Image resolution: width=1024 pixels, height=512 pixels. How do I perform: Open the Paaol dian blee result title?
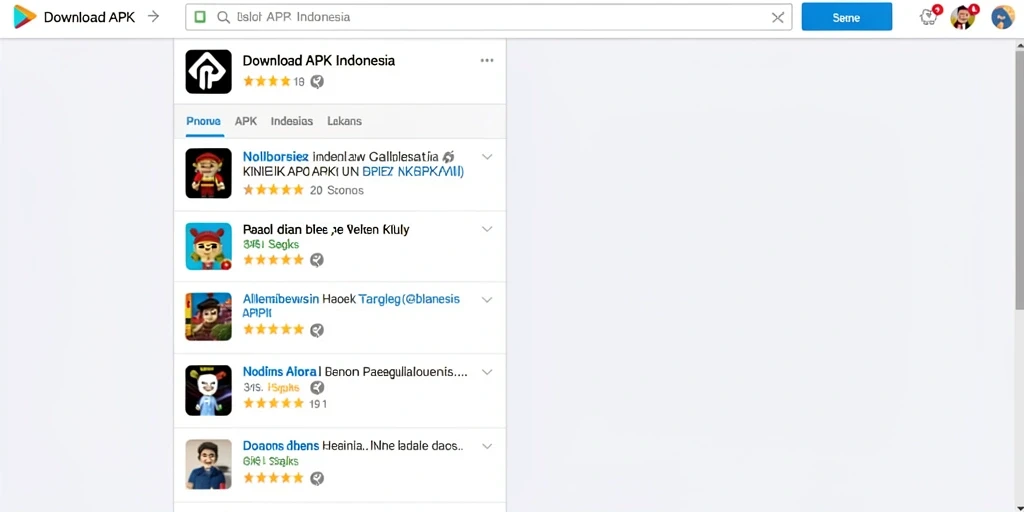(326, 229)
